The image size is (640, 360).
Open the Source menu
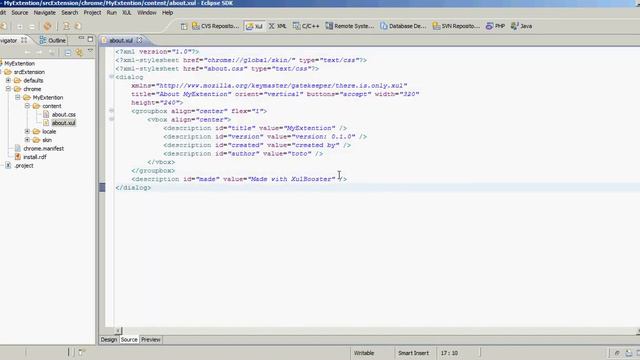click(20, 13)
